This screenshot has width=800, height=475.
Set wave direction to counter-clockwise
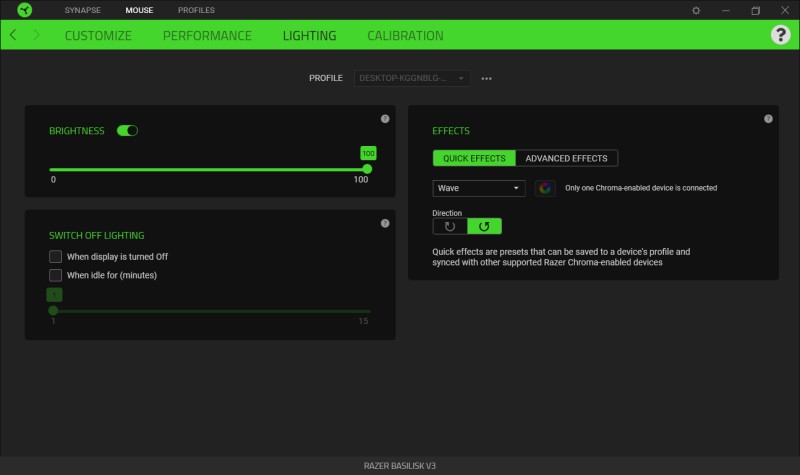(x=484, y=227)
